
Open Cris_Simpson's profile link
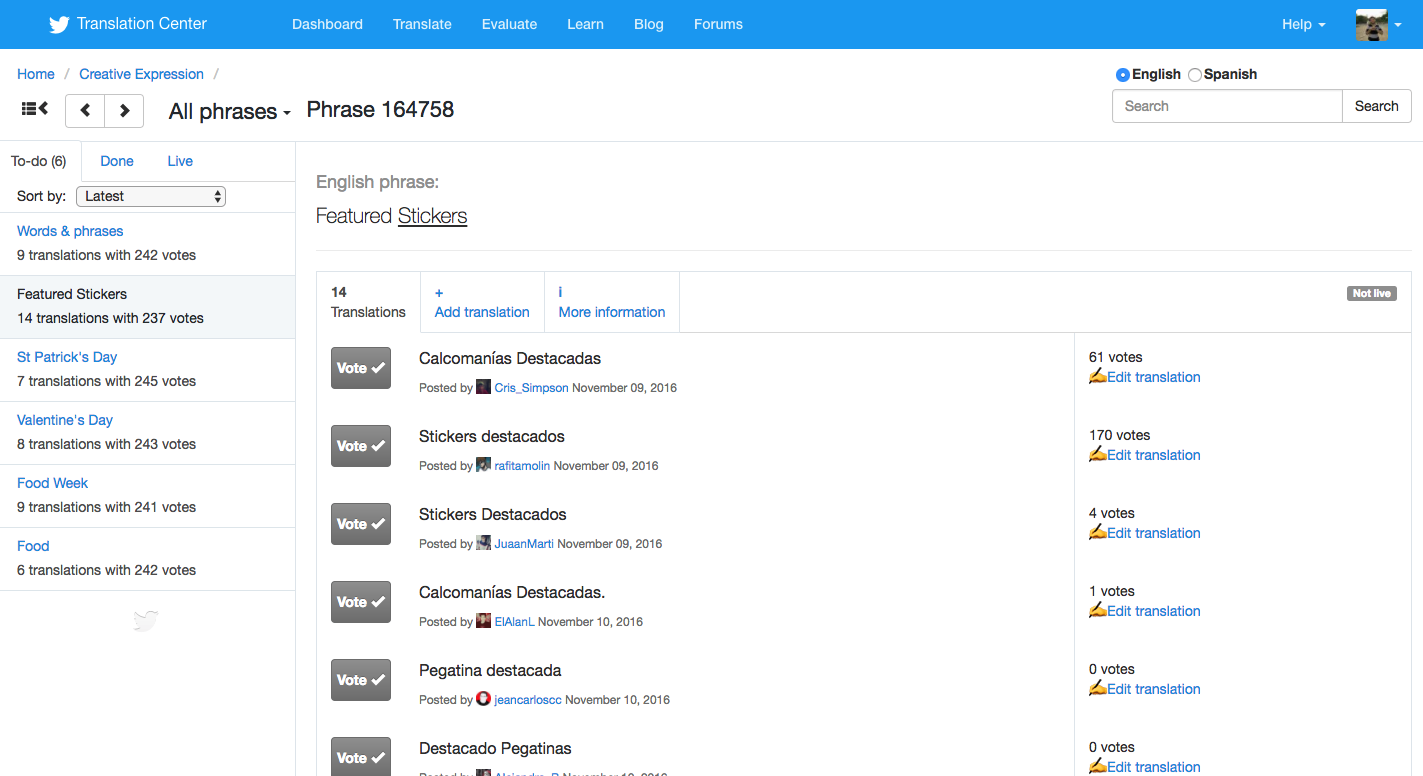531,388
